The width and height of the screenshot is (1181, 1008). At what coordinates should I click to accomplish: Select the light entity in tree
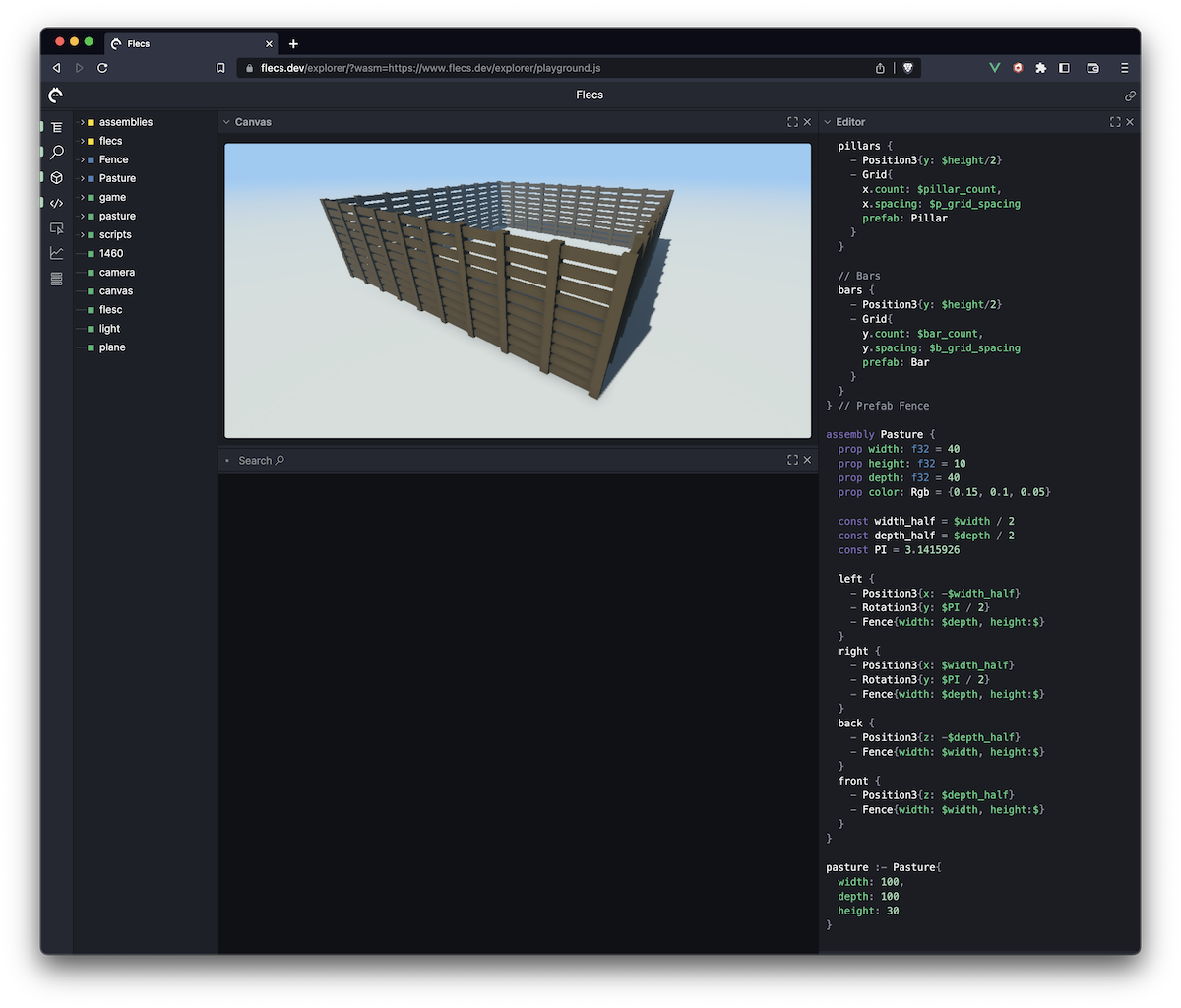[109, 329]
